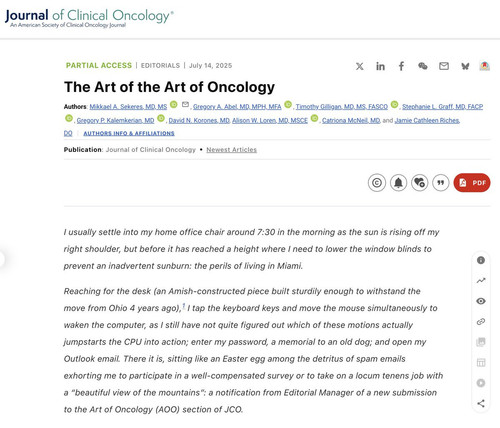The width and height of the screenshot is (500, 428).
Task: Email this article envelope icon
Action: click(x=444, y=66)
